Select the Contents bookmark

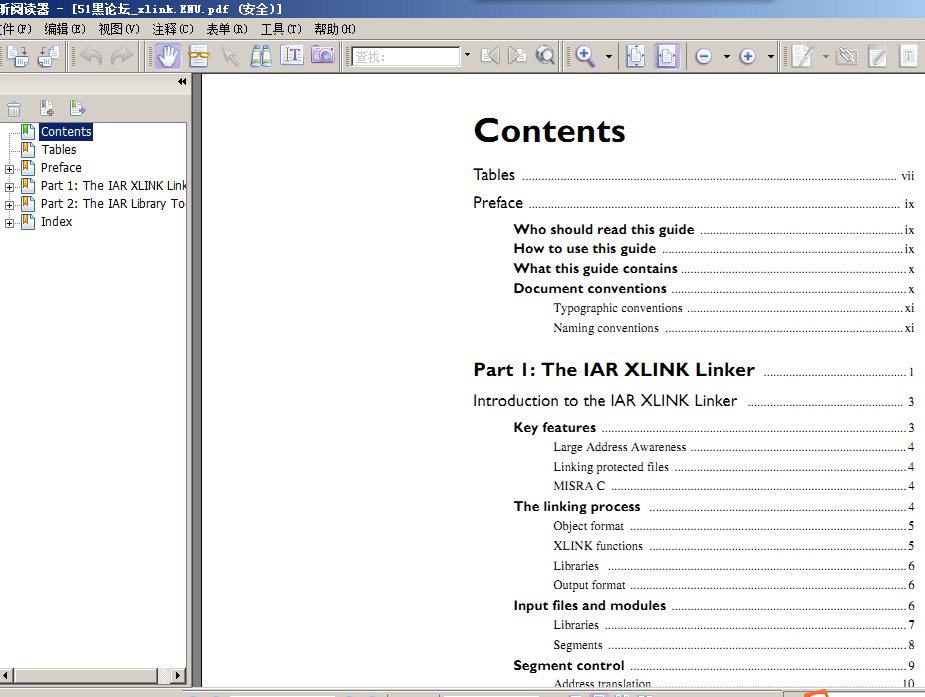[x=66, y=131]
